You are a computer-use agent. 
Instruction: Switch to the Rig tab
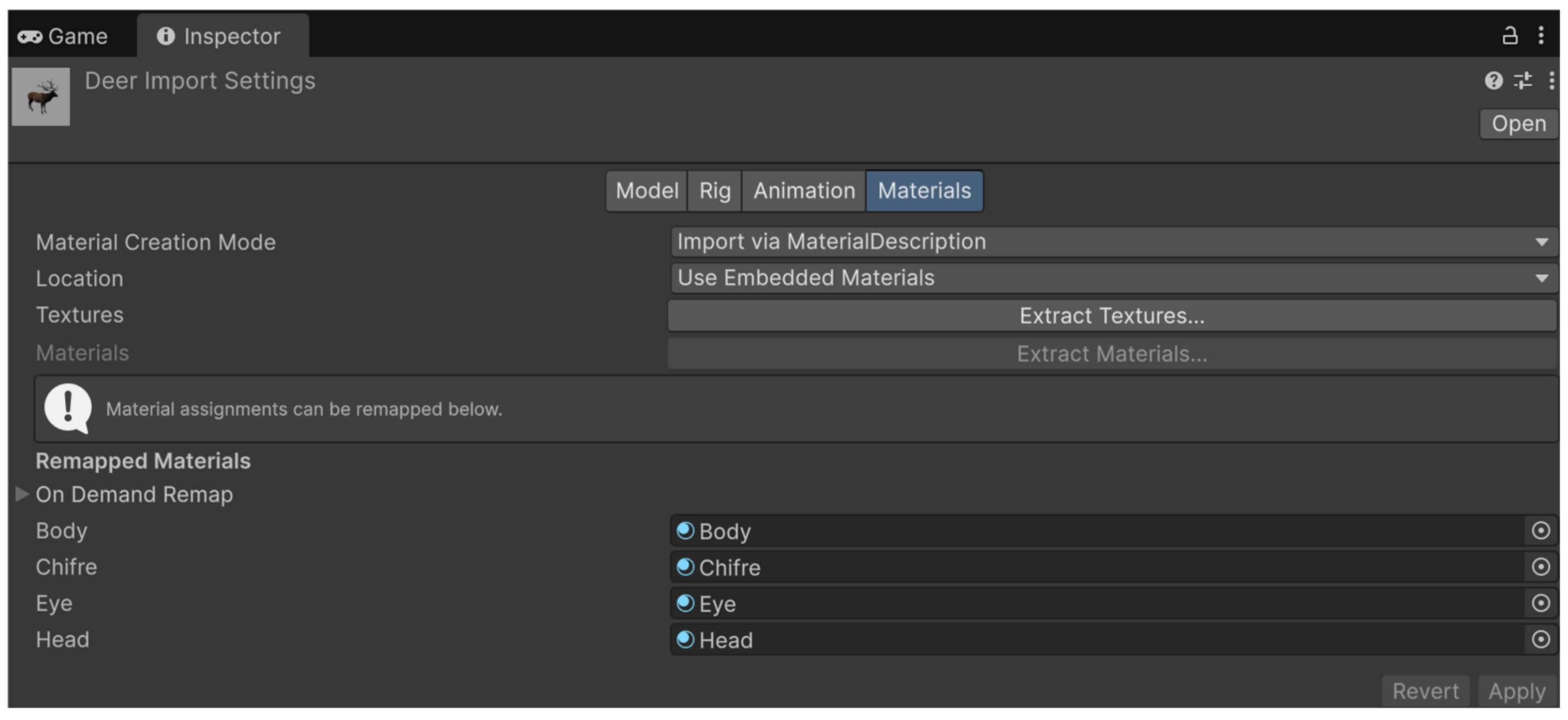tap(714, 191)
